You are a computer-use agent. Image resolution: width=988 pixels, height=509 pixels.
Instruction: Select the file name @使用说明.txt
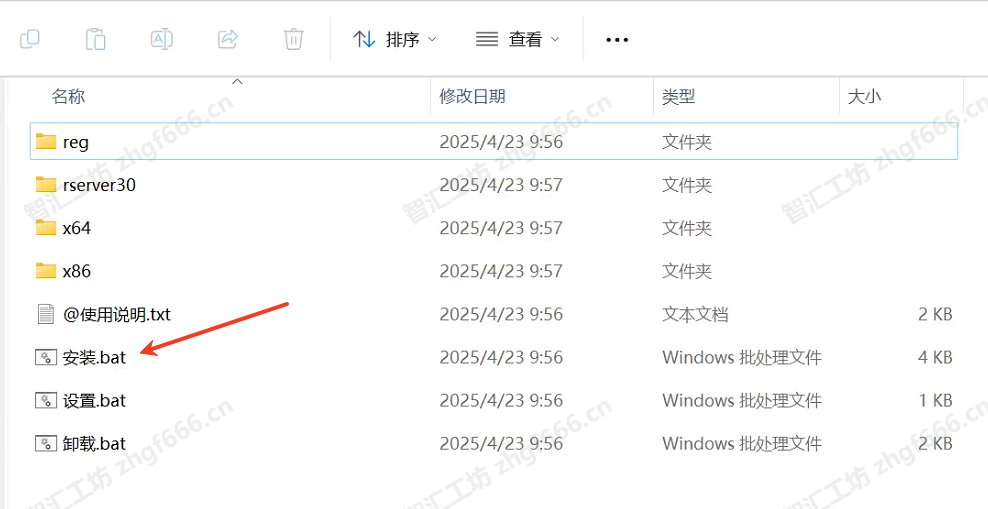pyautogui.click(x=117, y=314)
